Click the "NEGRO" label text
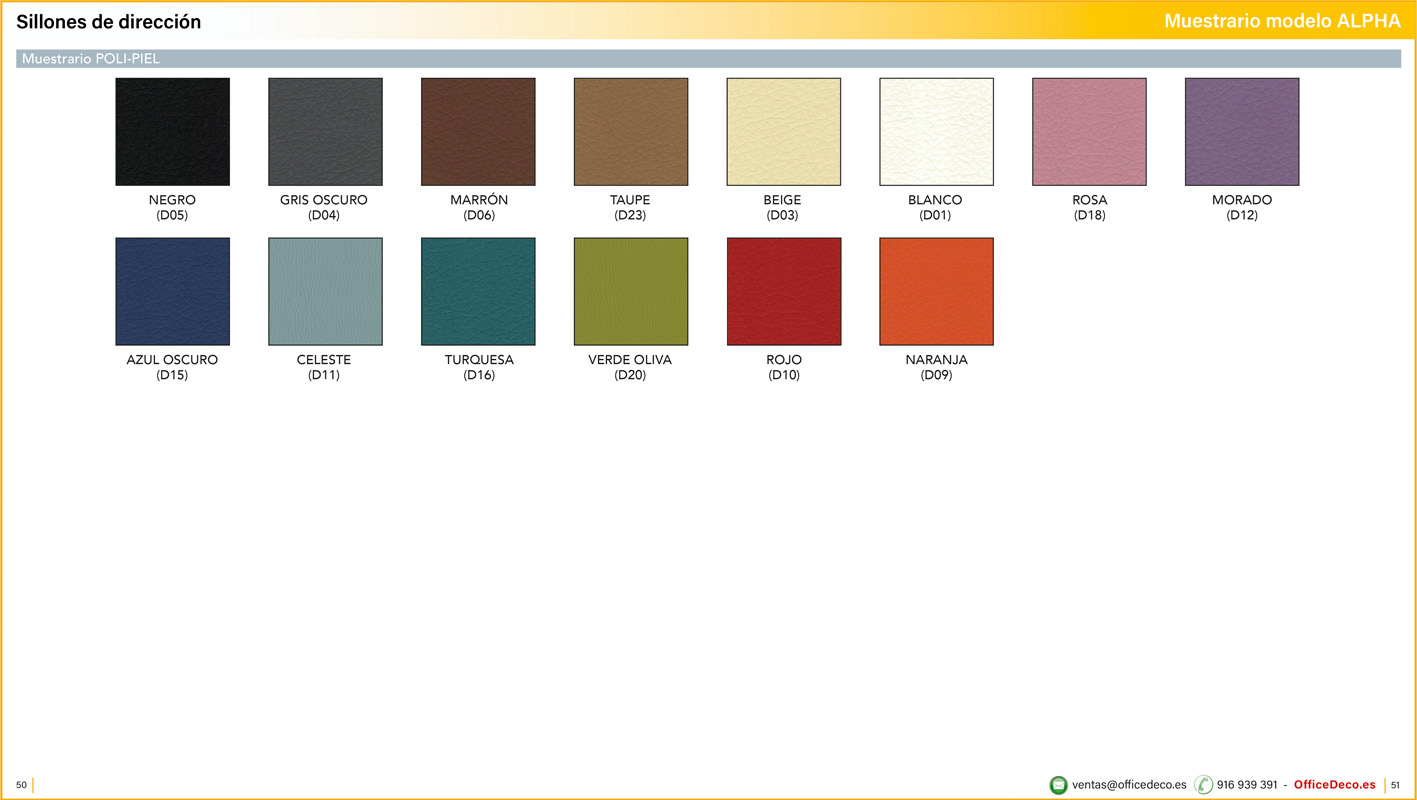 click(x=172, y=200)
